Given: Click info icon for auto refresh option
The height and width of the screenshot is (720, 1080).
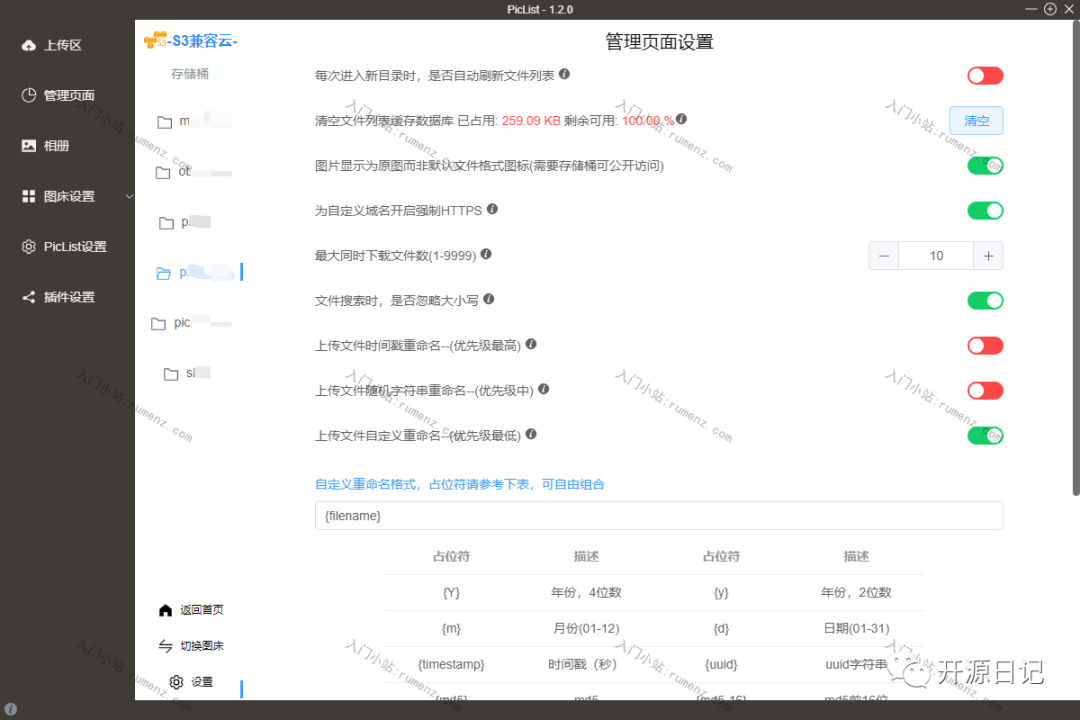Looking at the screenshot, I should tap(564, 74).
